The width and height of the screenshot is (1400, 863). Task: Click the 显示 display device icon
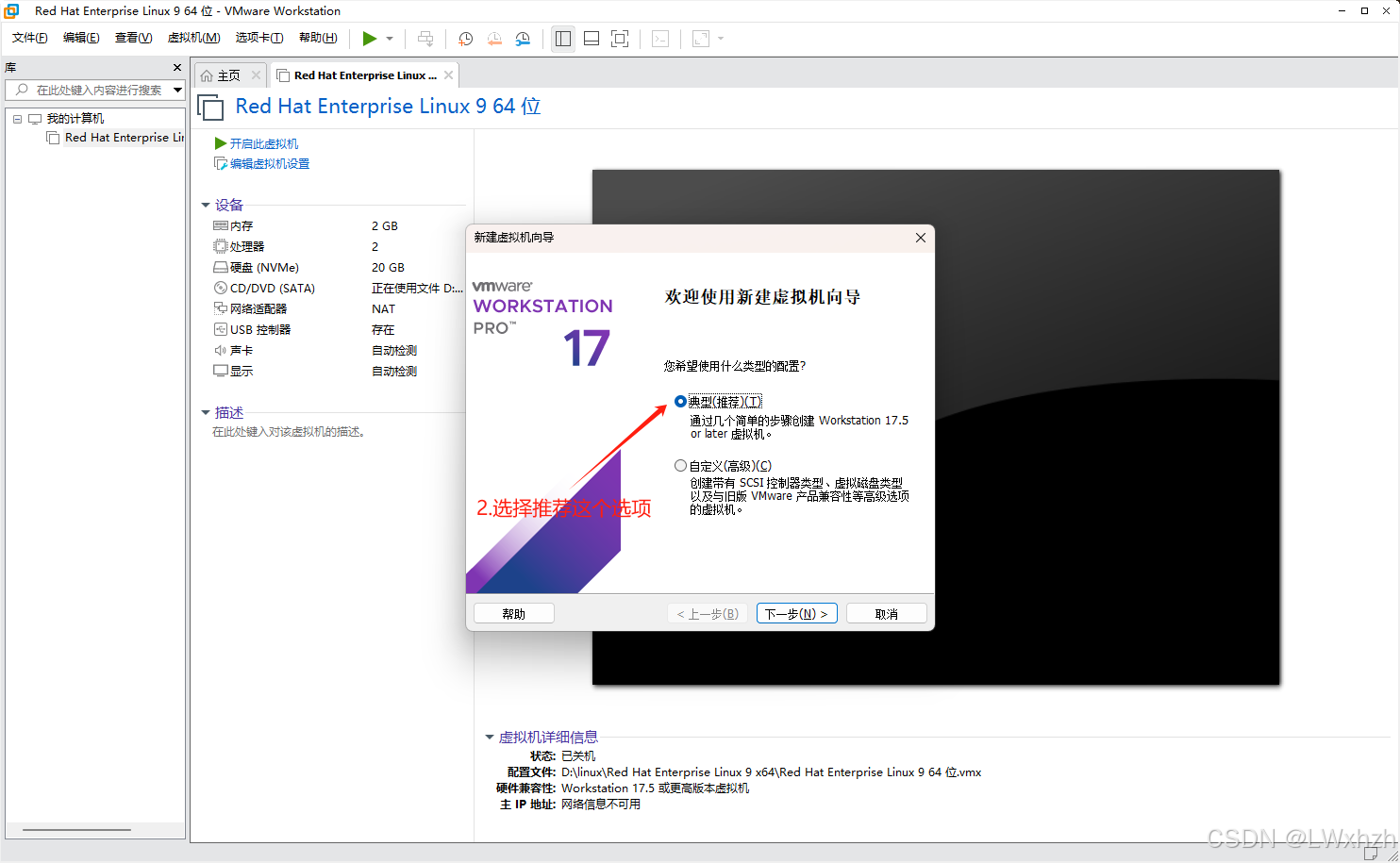tap(221, 371)
